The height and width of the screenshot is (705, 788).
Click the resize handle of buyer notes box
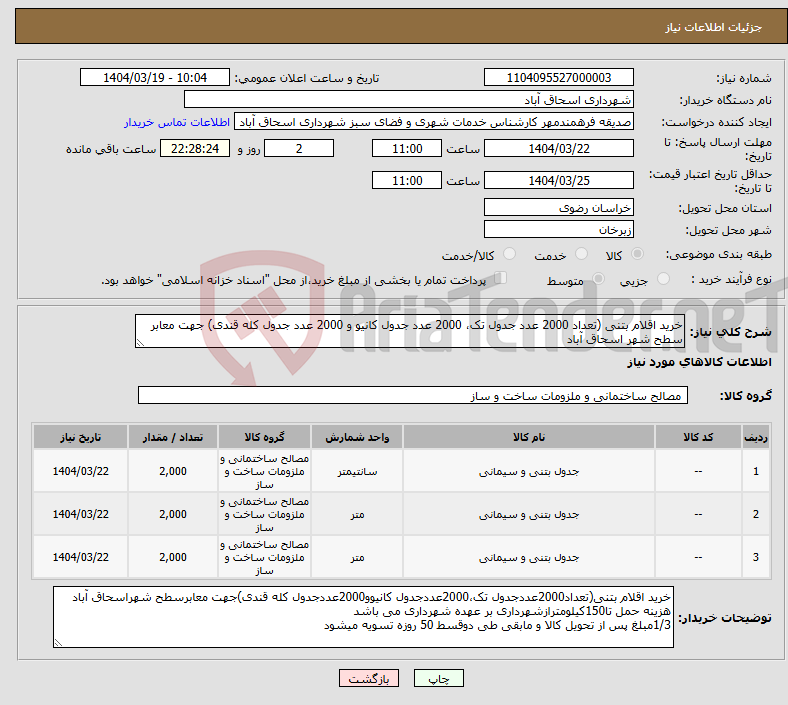coord(58,642)
